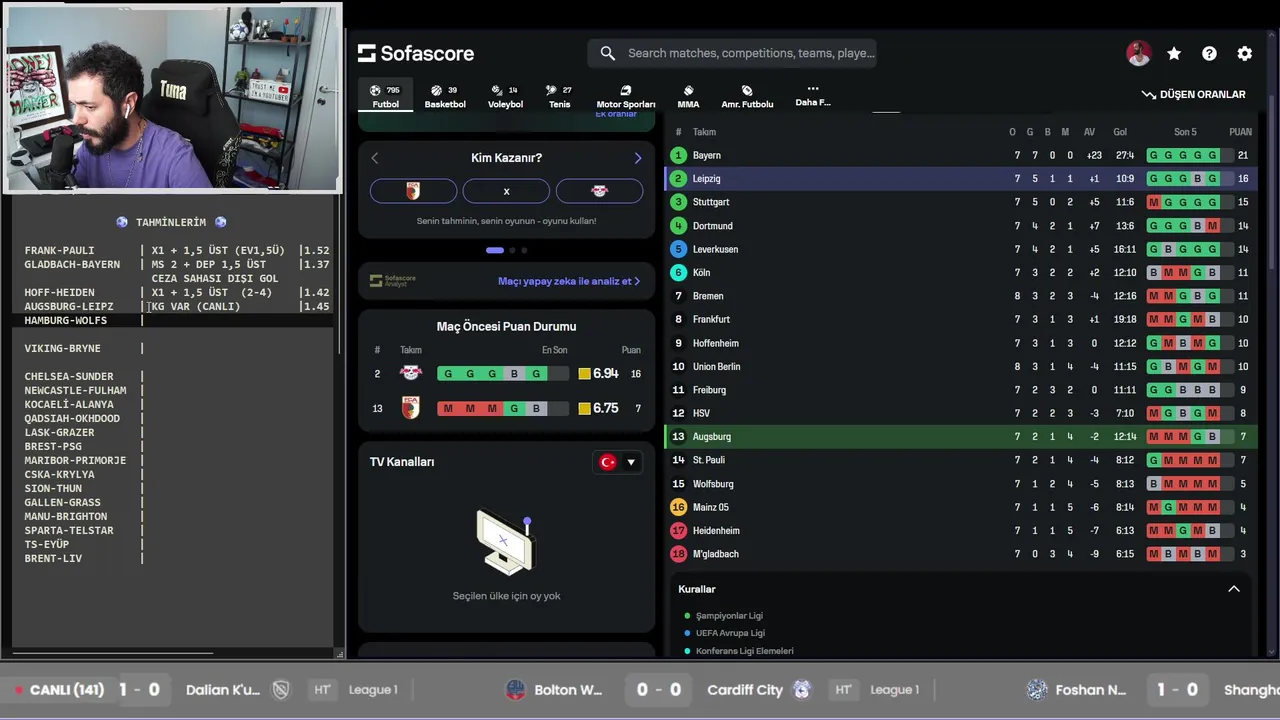Click the Sofascore logo
1280x720 pixels.
[x=416, y=53]
